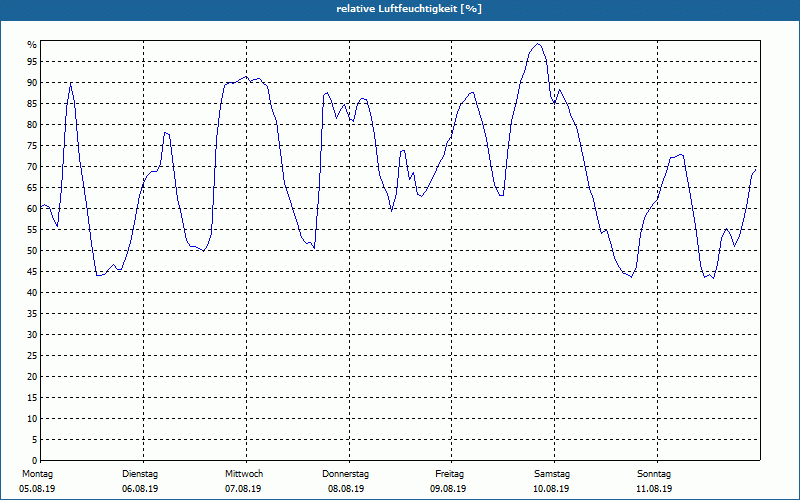Pick the y-axis label '75'
800x500 pixels.
pyautogui.click(x=32, y=145)
